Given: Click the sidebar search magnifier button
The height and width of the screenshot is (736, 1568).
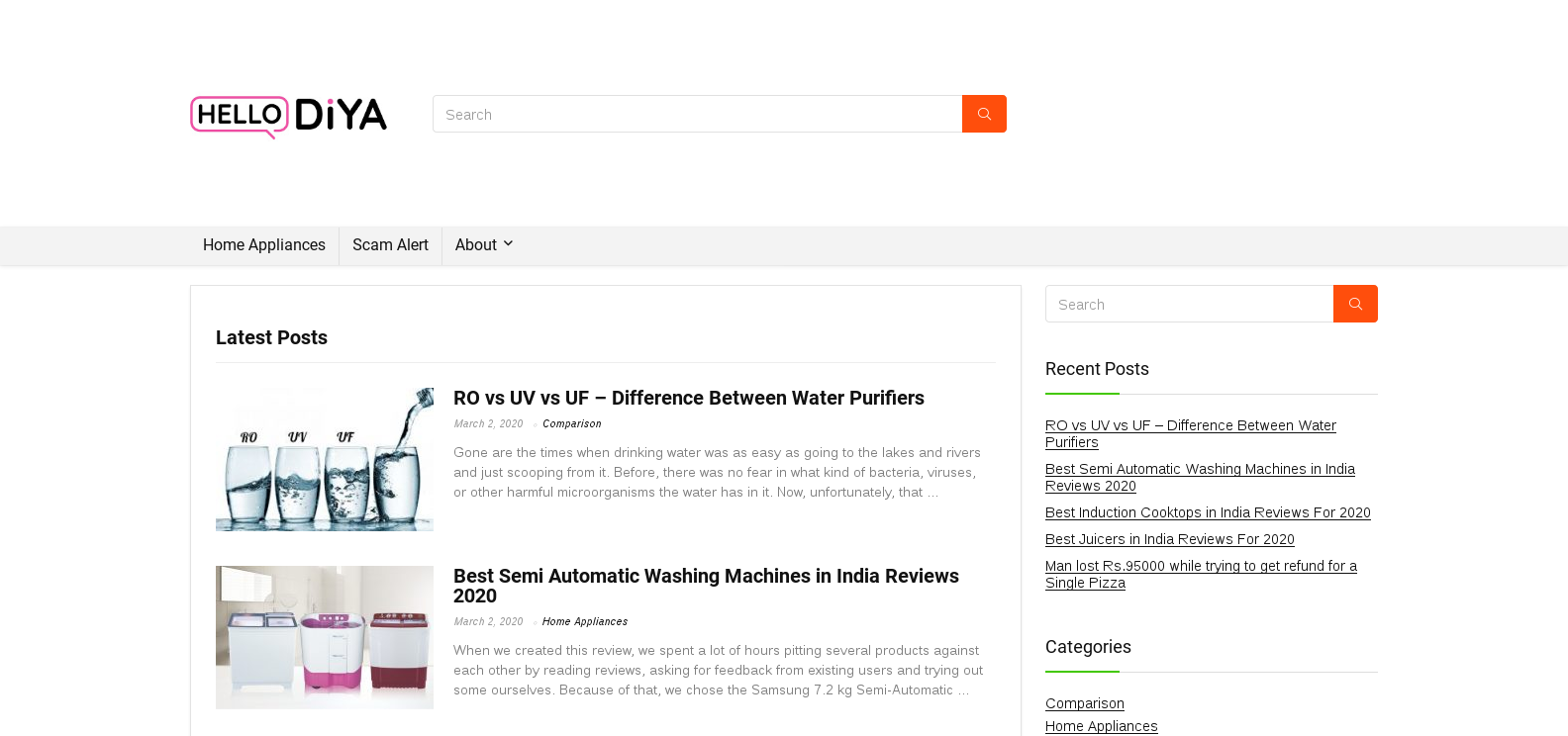Looking at the screenshot, I should (x=1355, y=304).
